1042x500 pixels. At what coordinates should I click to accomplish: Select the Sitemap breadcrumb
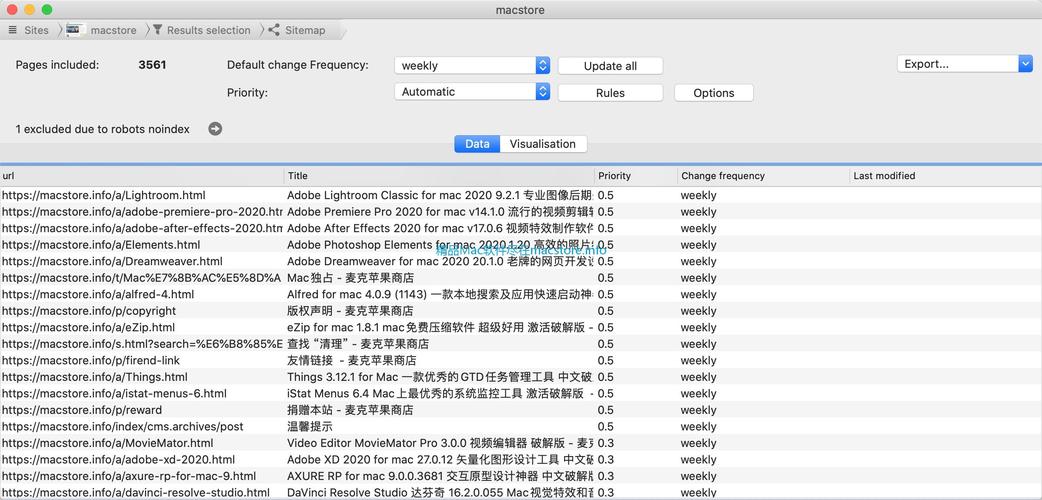point(305,30)
